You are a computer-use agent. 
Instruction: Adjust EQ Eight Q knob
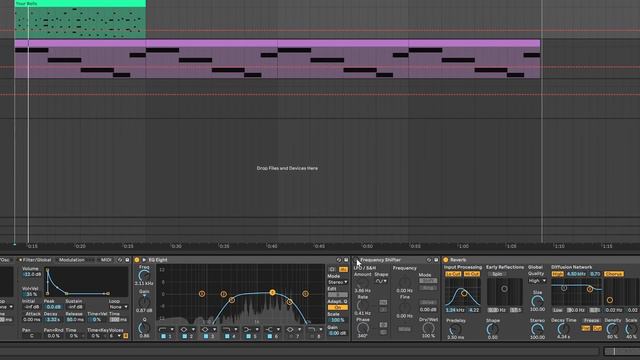tap(144, 328)
